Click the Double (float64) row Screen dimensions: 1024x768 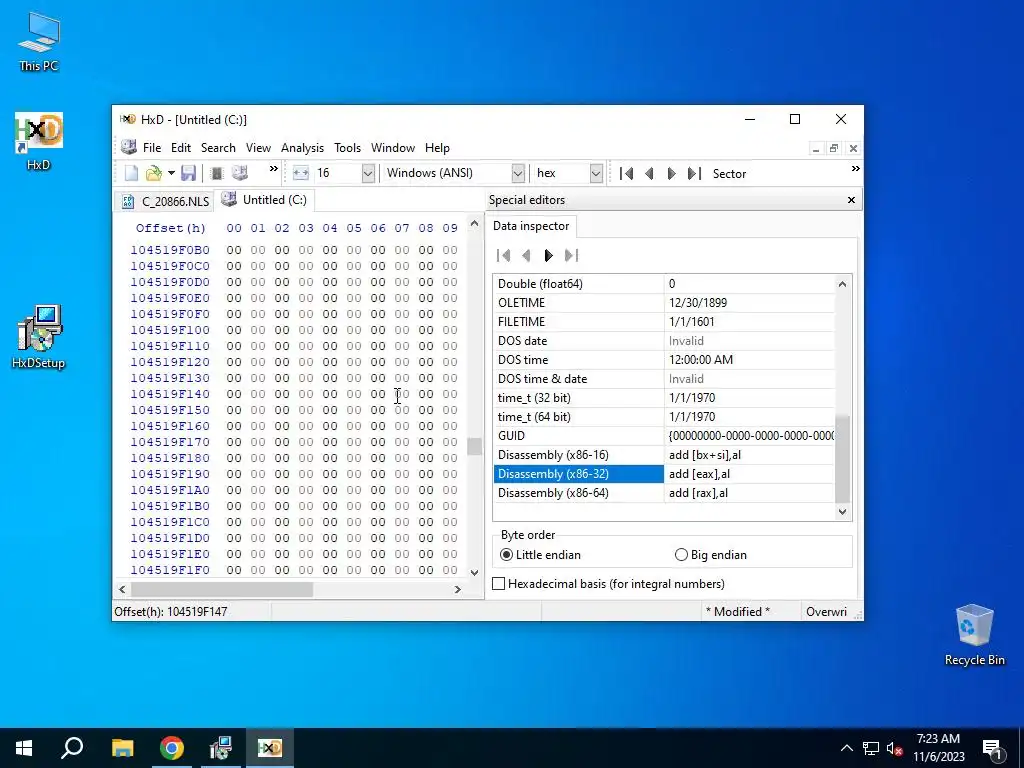click(x=664, y=284)
